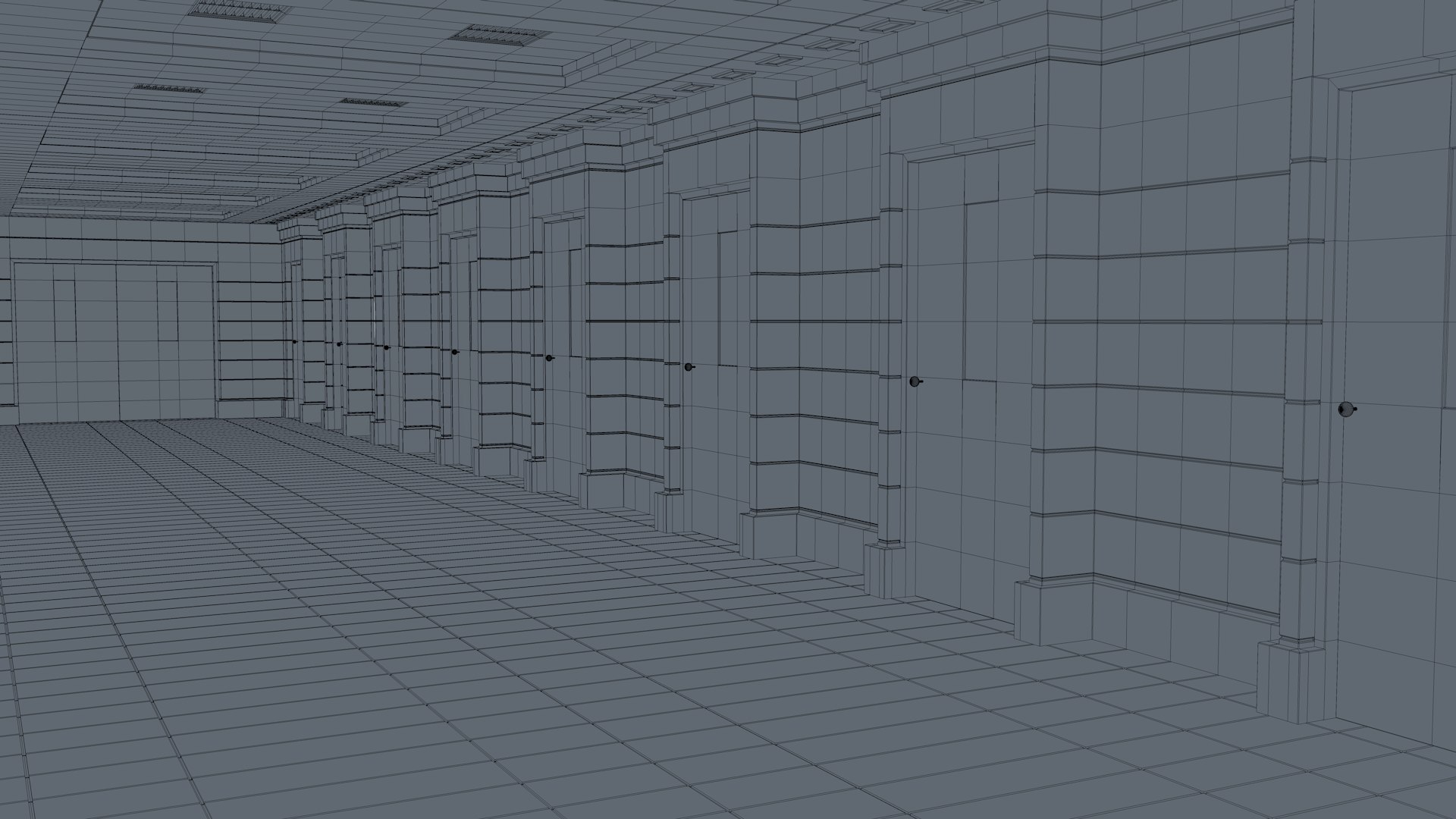Click the knob on the second-nearest door
Screen dimensions: 1456x819
916,381
